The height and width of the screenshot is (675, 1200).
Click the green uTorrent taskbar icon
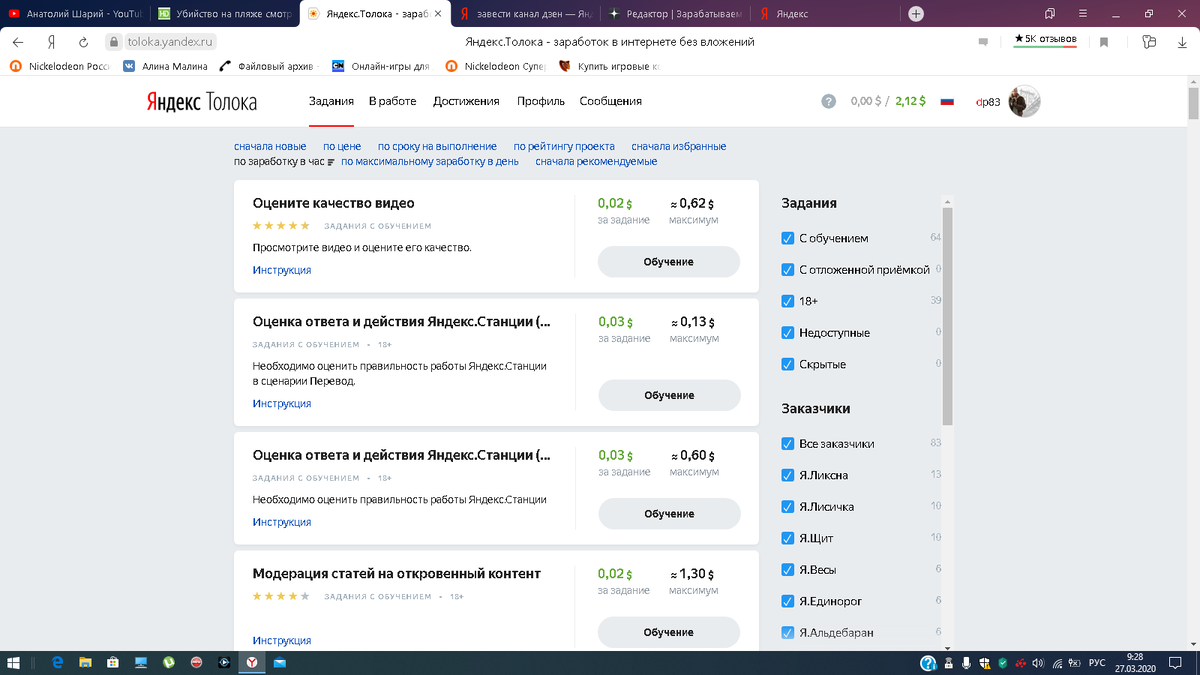click(170, 662)
